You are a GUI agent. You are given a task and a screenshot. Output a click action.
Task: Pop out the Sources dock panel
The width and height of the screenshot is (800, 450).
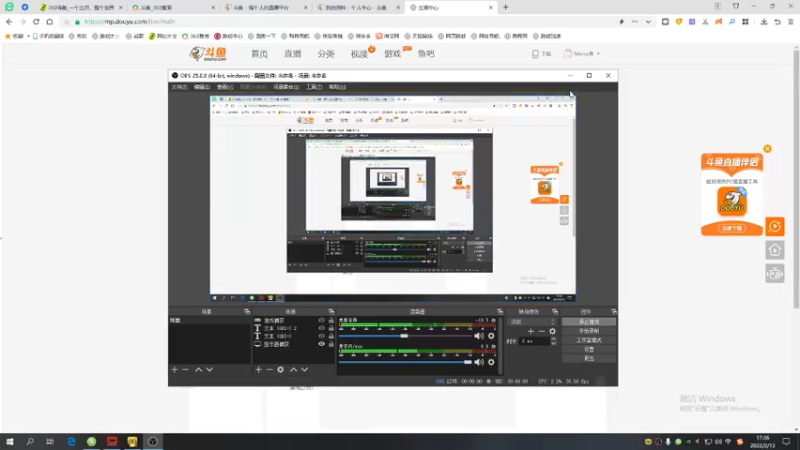click(x=331, y=311)
